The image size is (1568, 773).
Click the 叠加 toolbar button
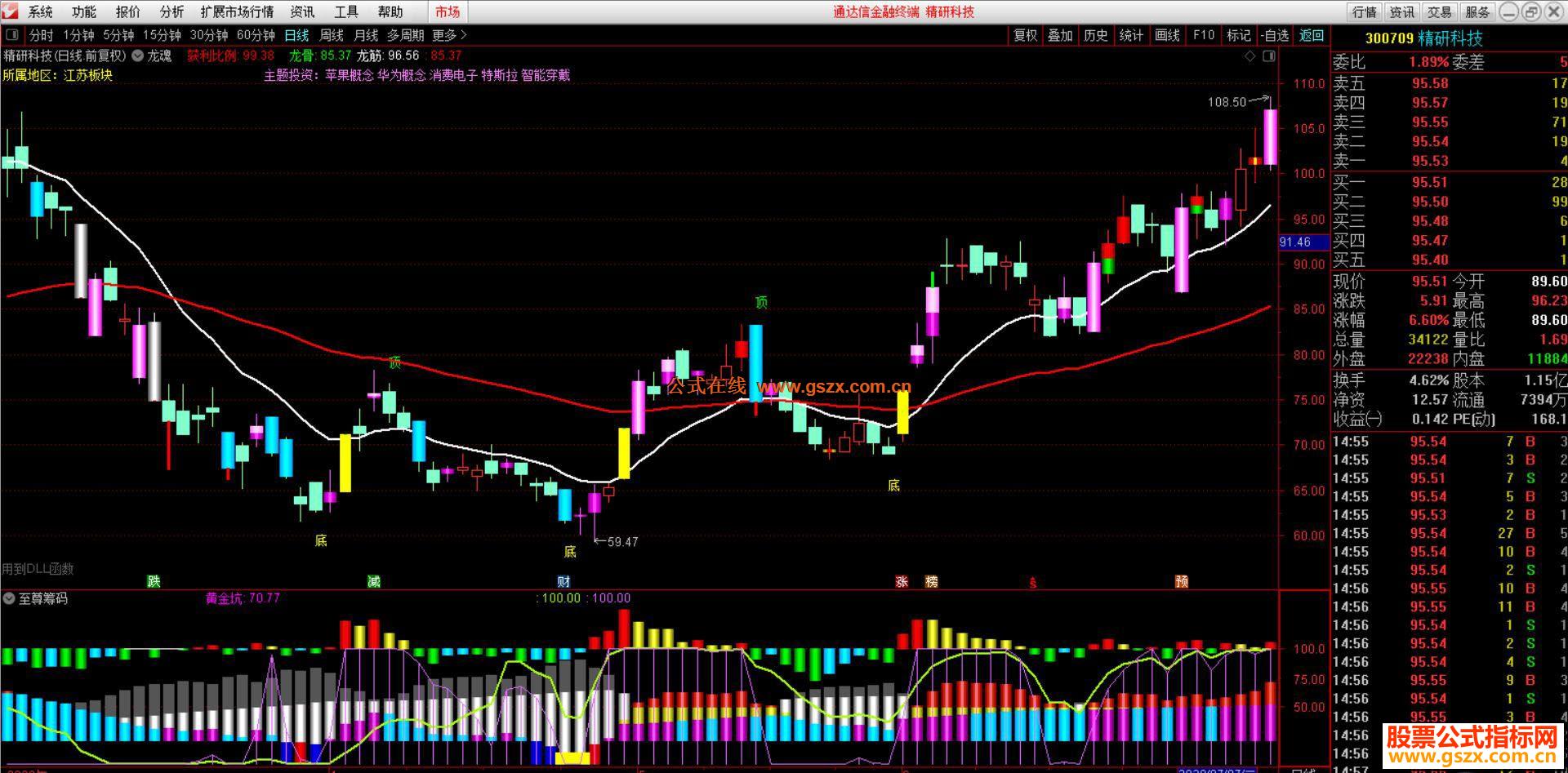click(x=1060, y=35)
